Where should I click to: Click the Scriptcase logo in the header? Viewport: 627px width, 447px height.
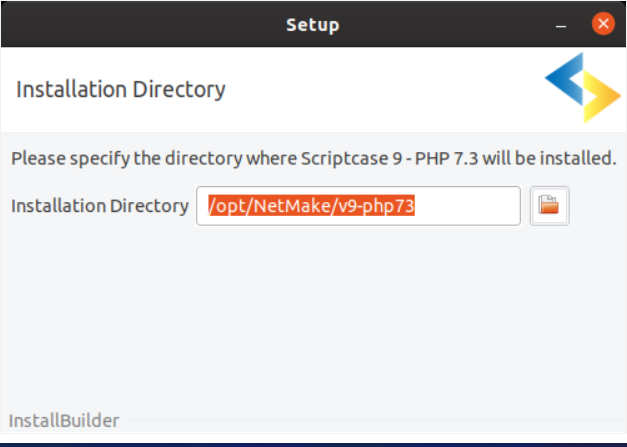583,88
